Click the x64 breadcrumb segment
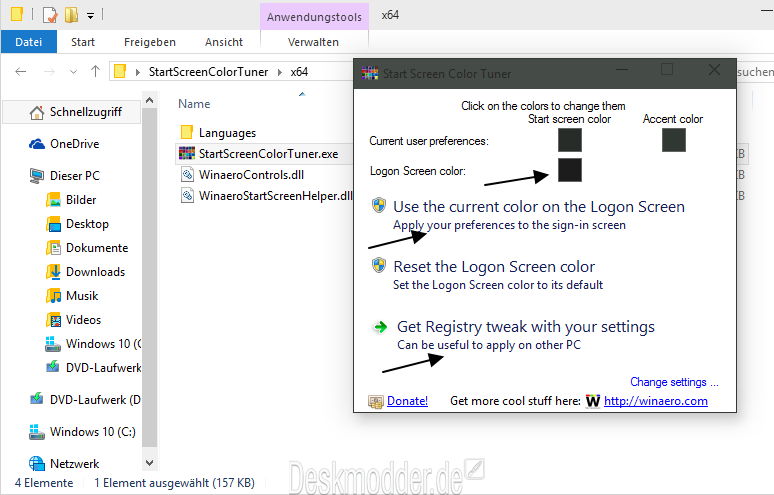Screen dimensions: 774x495 (299, 72)
